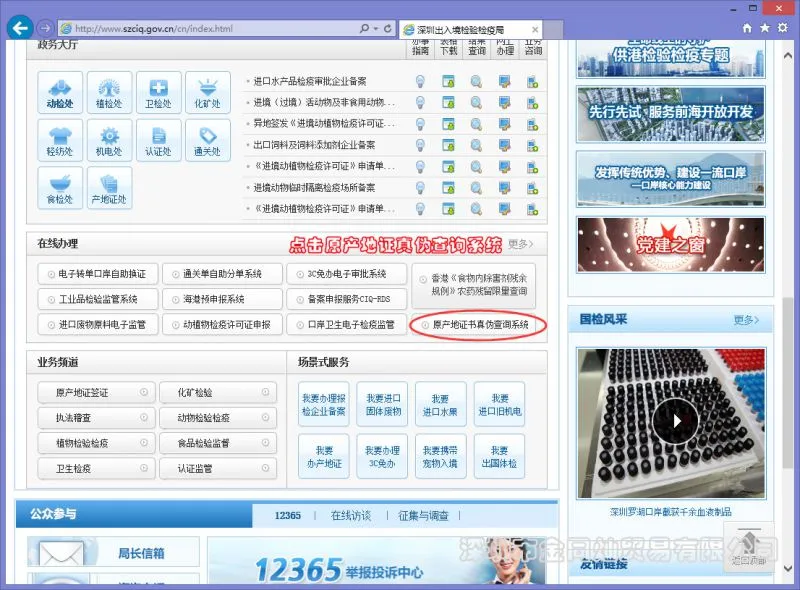
Task: Open the address bar search dropdown arrow
Action: pyautogui.click(x=376, y=29)
